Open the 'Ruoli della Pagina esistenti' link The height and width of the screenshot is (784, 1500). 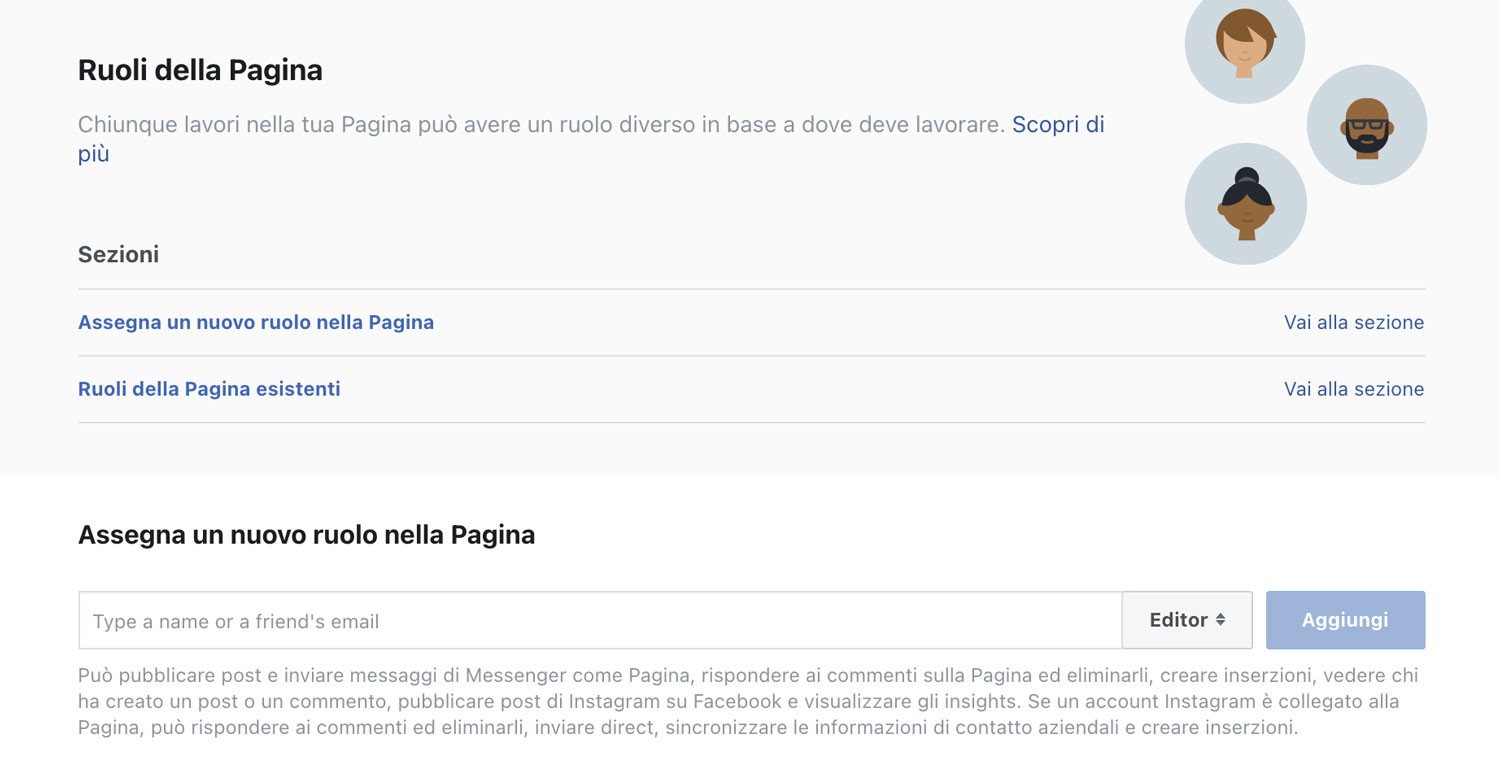(209, 389)
